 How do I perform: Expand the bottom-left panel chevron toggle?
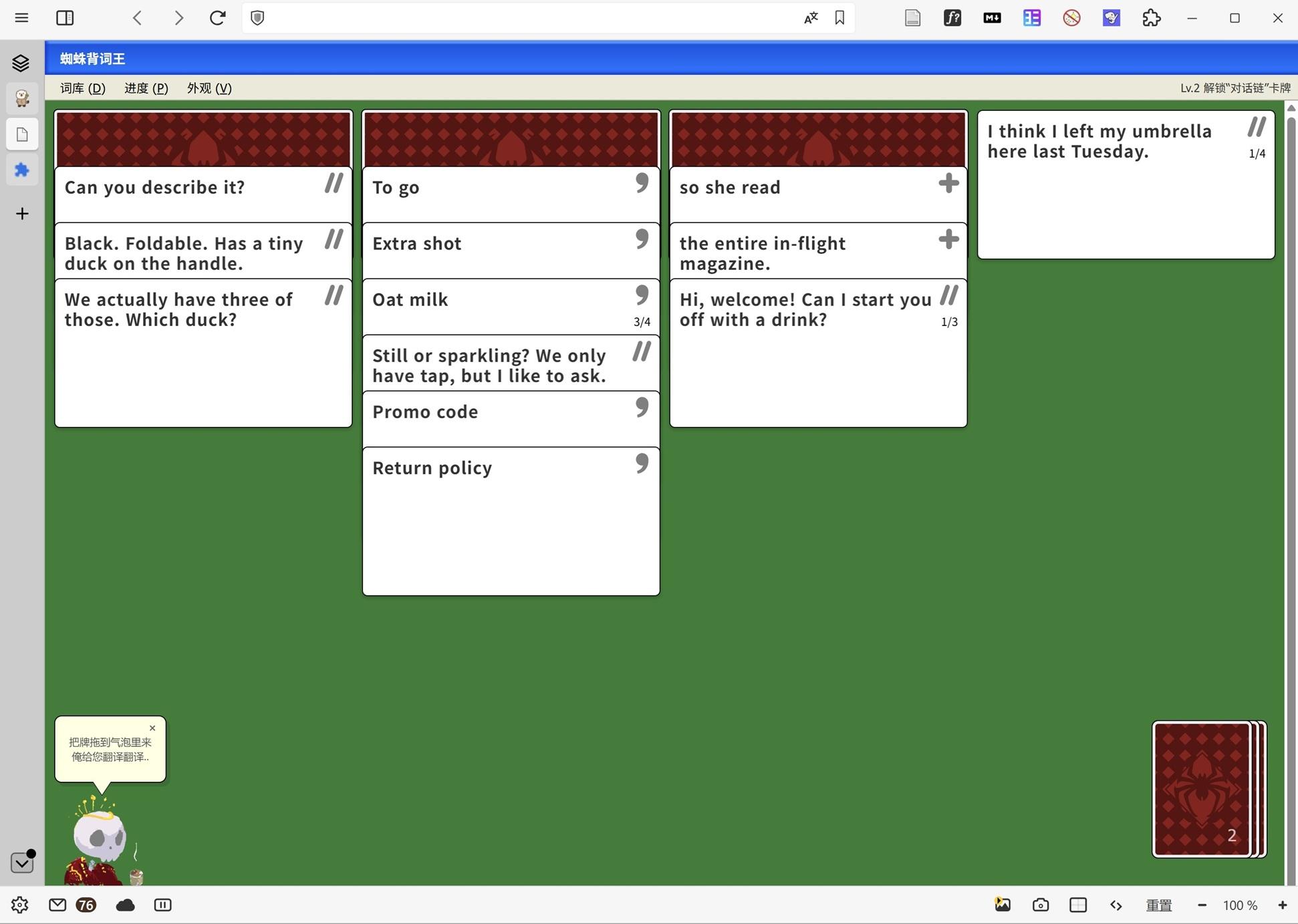(x=21, y=863)
